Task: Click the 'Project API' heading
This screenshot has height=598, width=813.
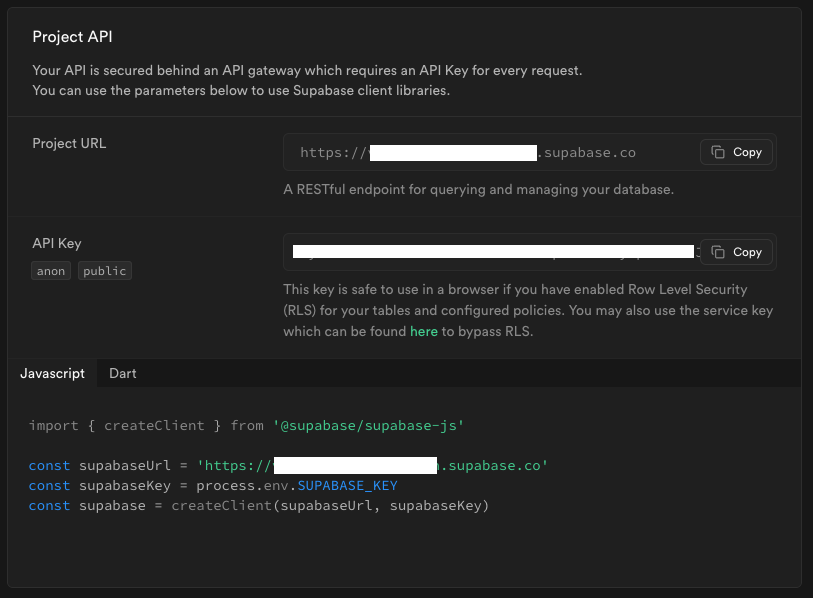Action: click(73, 37)
